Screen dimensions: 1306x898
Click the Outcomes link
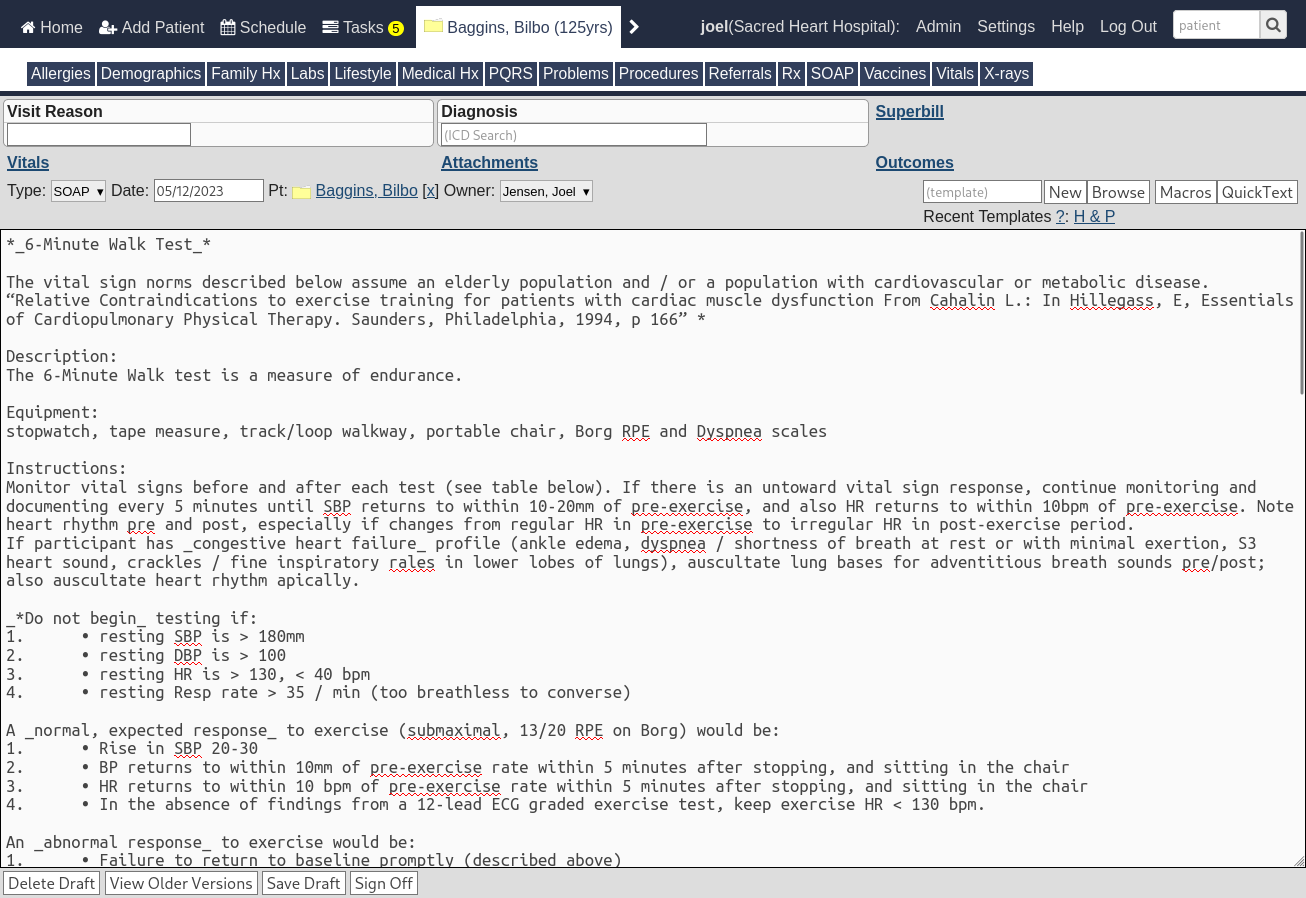coord(914,163)
